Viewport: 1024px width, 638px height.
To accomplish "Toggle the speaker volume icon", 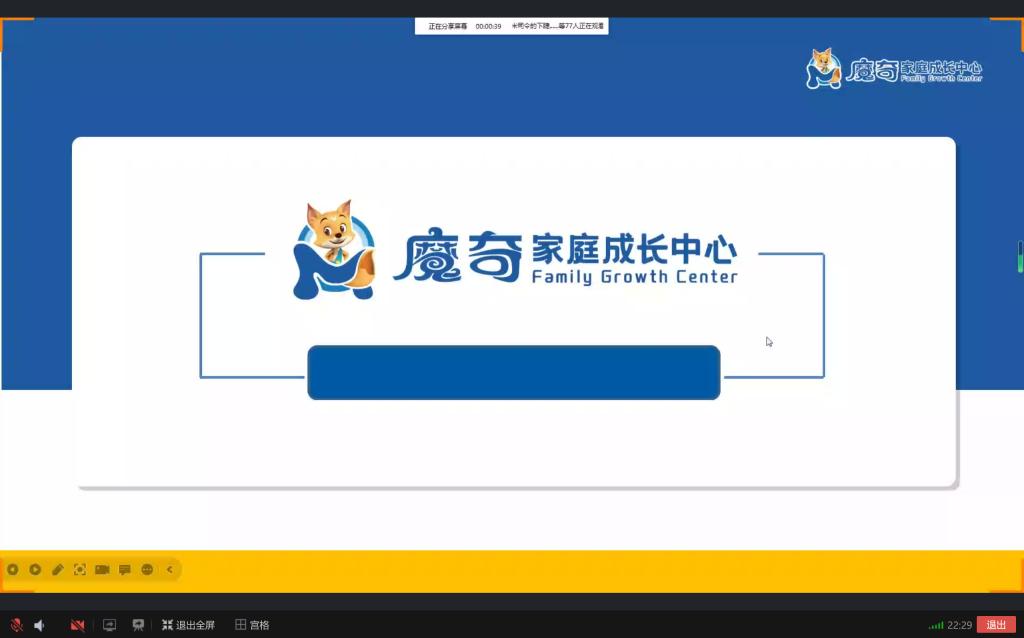I will pyautogui.click(x=40, y=625).
